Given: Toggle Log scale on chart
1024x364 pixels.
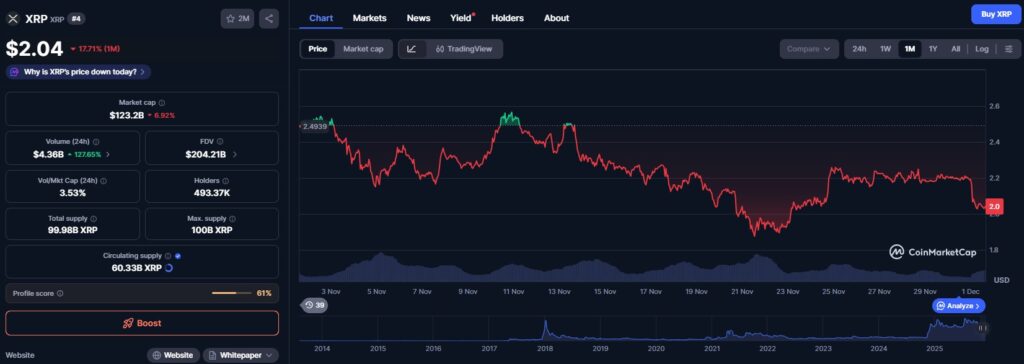Looking at the screenshot, I should (982, 49).
